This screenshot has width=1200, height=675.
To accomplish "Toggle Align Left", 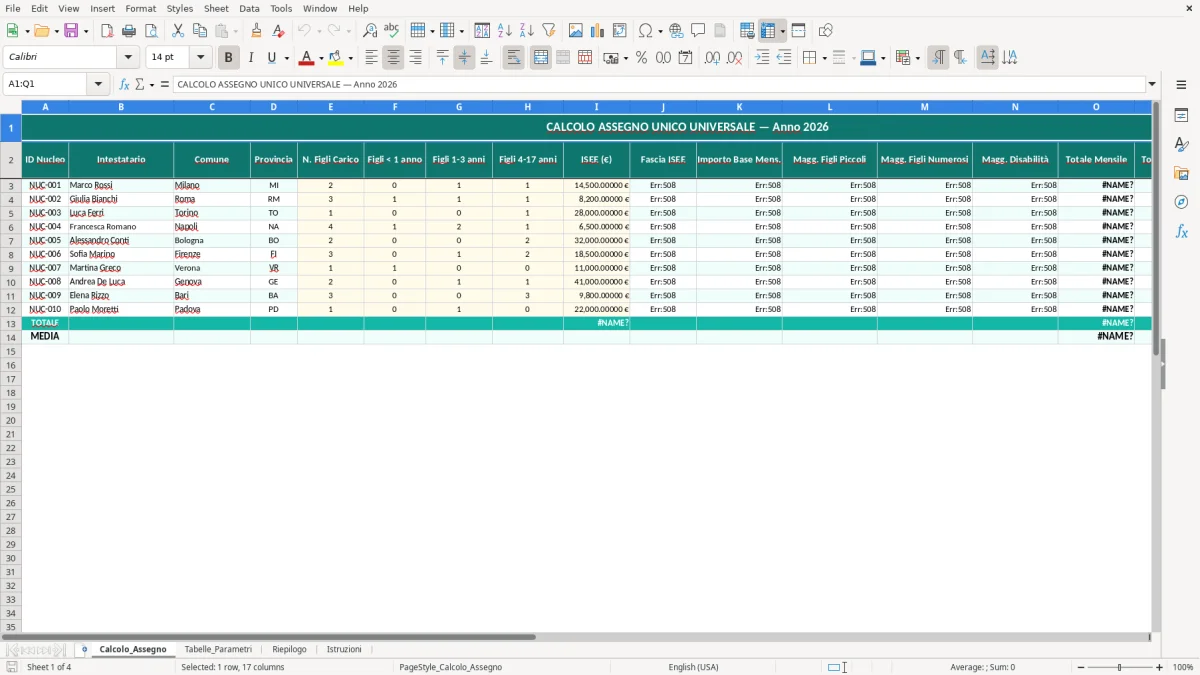I will [x=372, y=58].
